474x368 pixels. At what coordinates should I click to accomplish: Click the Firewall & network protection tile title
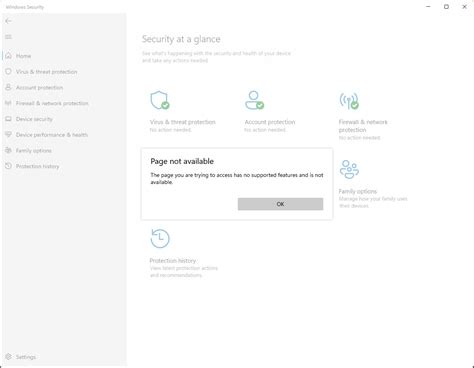pos(363,126)
